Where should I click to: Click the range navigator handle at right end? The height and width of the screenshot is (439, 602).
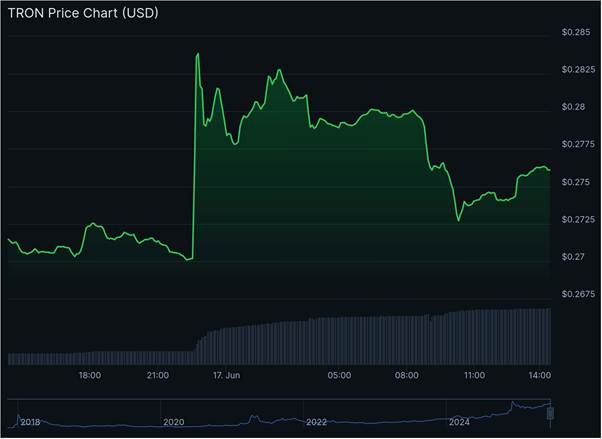coord(551,414)
